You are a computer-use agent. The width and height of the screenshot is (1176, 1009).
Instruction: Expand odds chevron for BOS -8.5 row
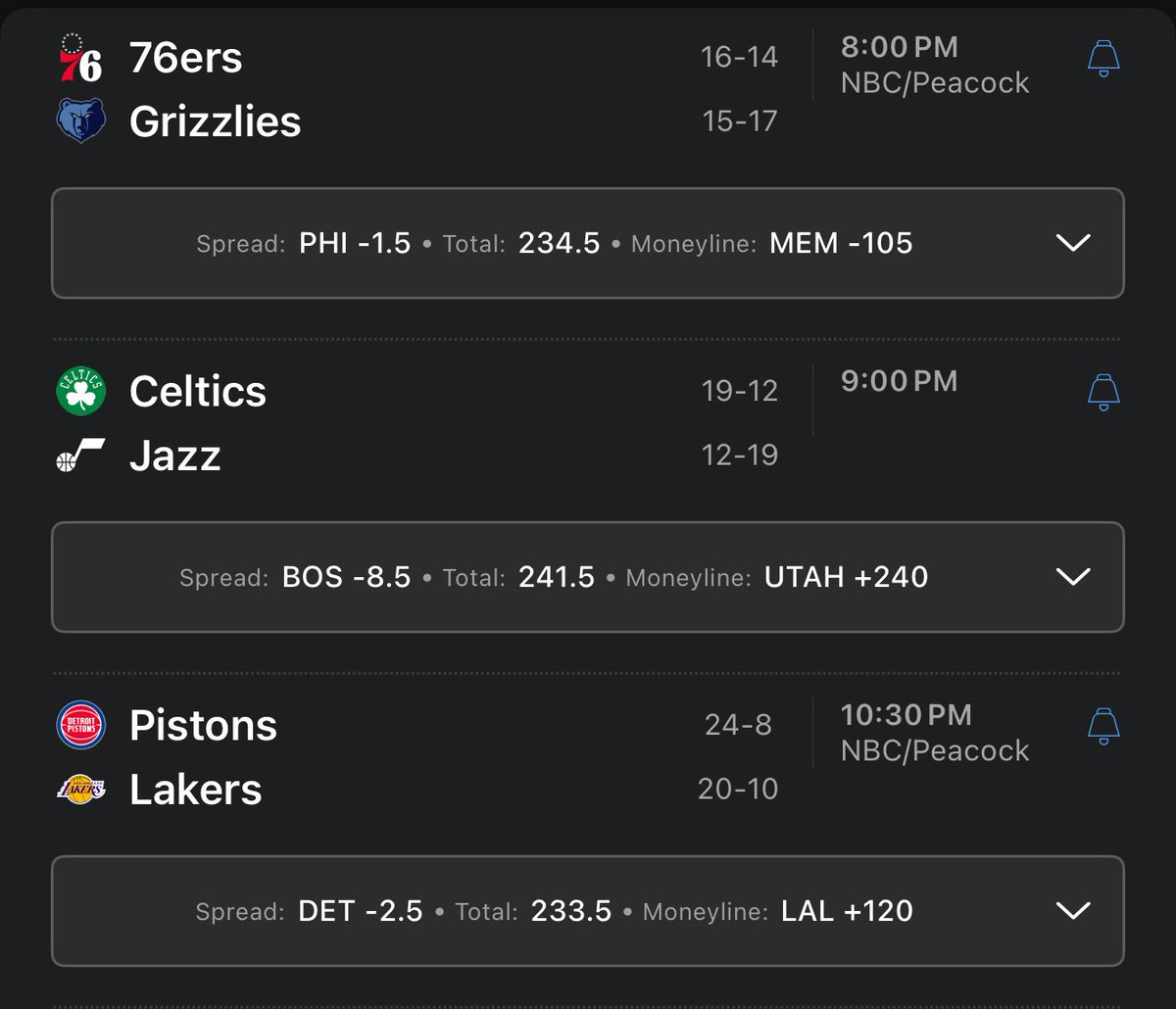[x=1073, y=577]
